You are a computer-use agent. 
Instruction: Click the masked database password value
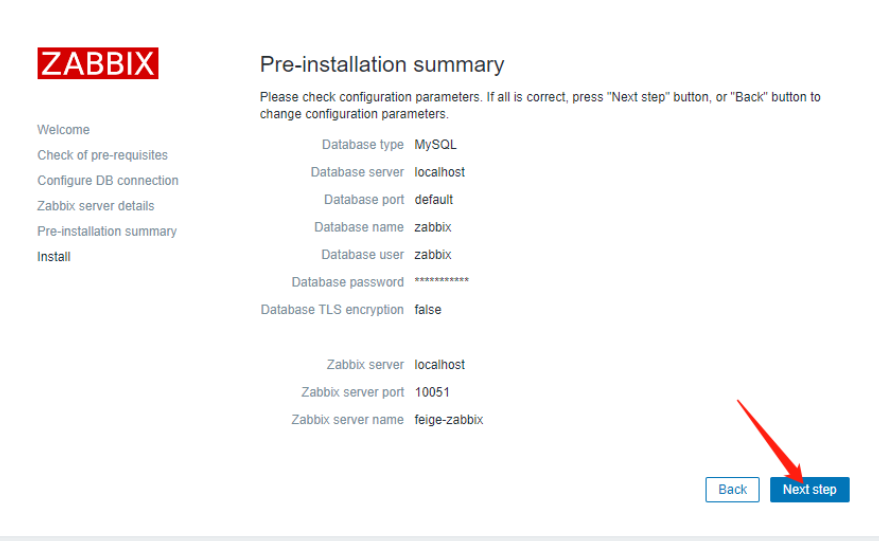[x=441, y=282]
